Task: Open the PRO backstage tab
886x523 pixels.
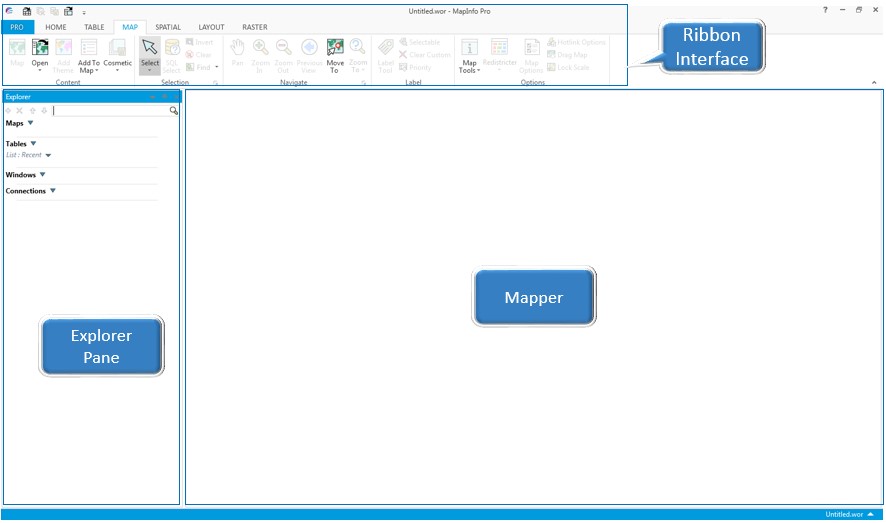Action: coord(17,27)
